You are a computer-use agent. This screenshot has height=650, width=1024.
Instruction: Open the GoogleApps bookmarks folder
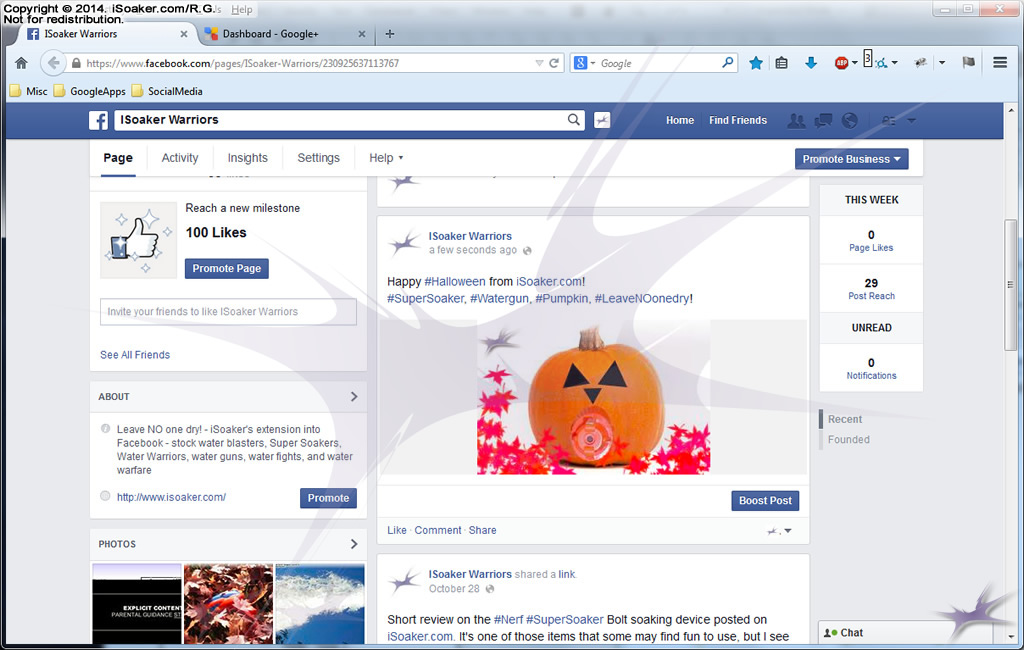(x=89, y=91)
